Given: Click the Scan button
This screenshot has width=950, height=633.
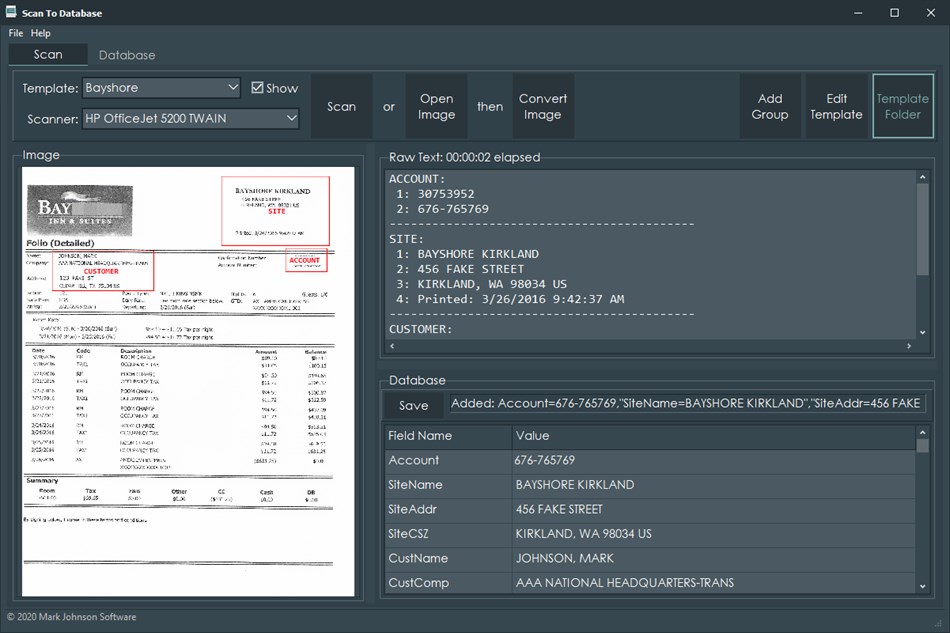Looking at the screenshot, I should point(342,107).
